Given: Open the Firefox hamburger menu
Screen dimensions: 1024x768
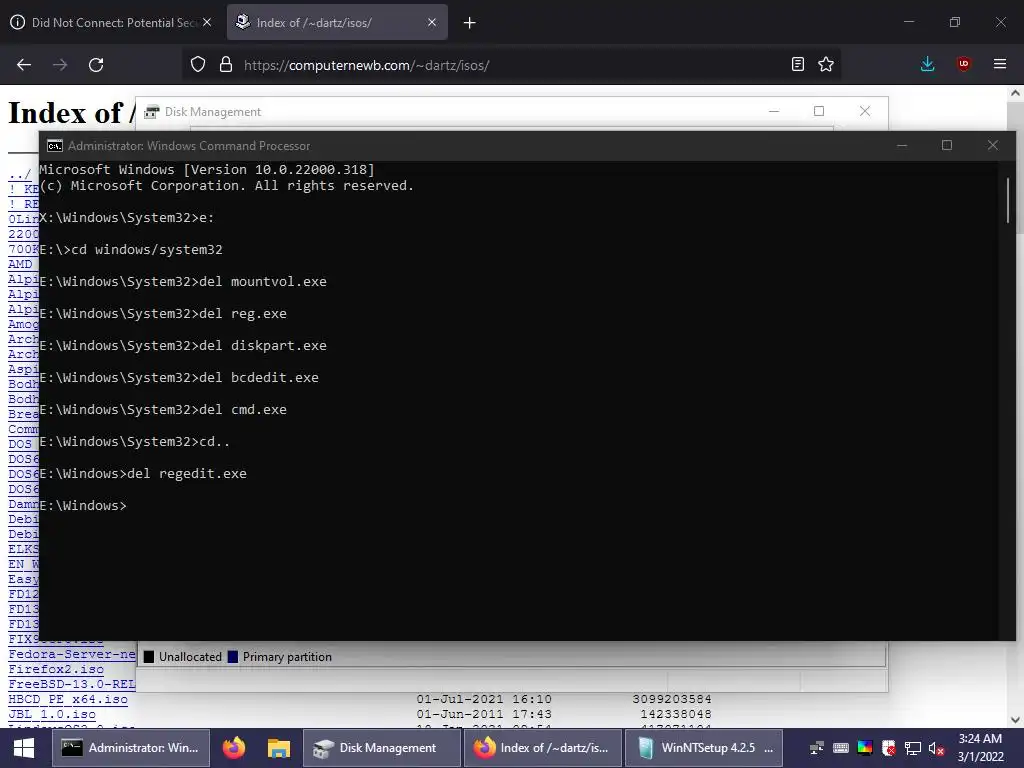Looking at the screenshot, I should tap(999, 64).
